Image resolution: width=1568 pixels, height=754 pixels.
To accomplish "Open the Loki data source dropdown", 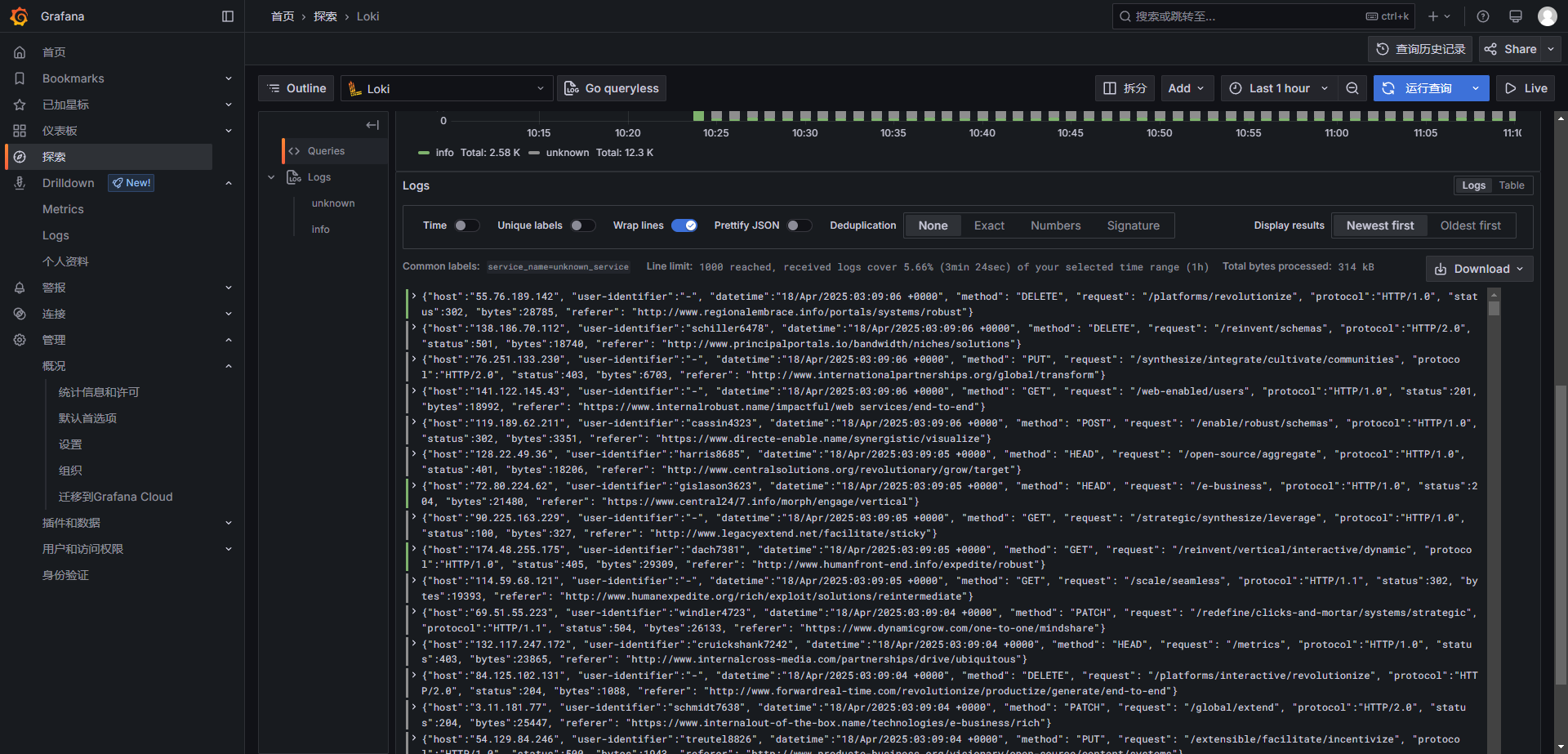I will [447, 88].
